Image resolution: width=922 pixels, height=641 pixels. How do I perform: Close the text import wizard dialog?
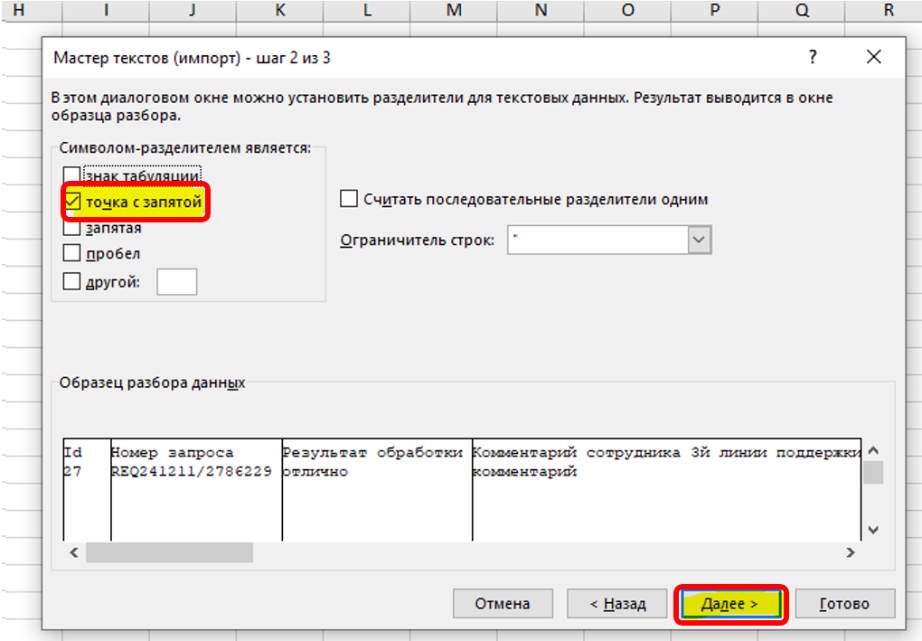point(873,58)
